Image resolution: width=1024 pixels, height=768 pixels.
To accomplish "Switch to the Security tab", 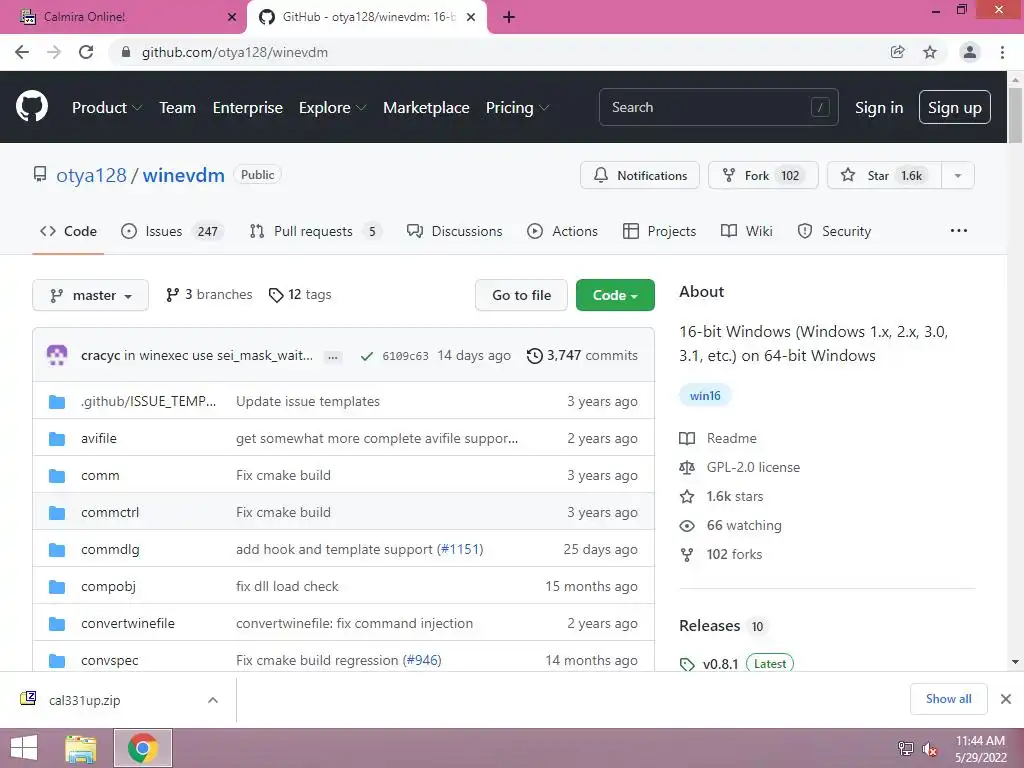I will (834, 231).
